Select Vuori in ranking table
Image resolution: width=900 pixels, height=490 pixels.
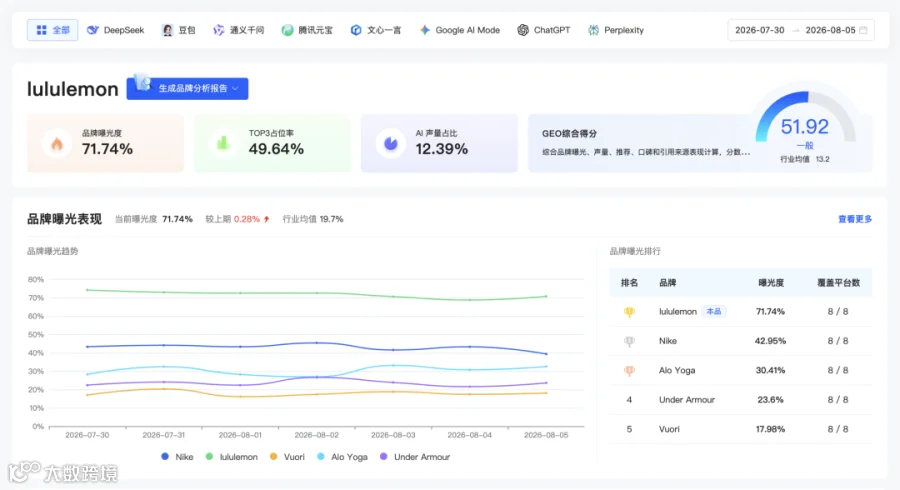tap(669, 429)
